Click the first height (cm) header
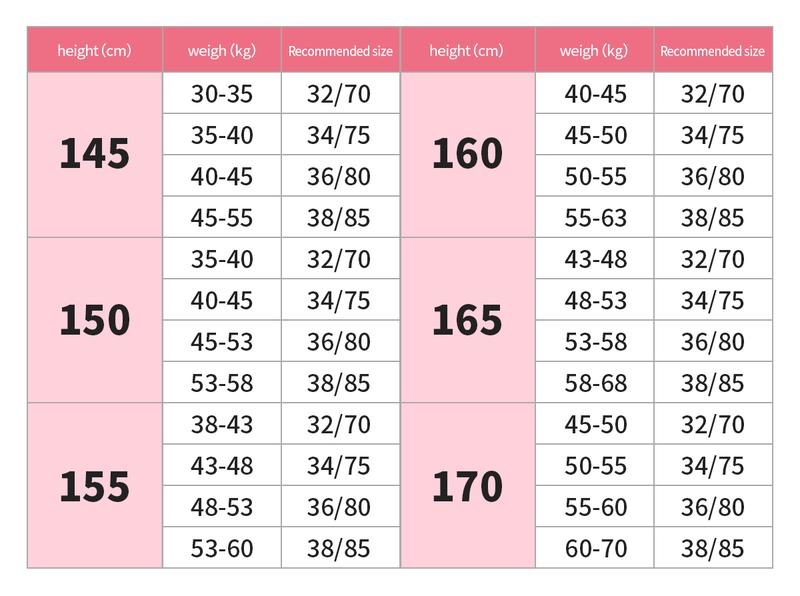Viewport: 800px width, 596px height. [x=95, y=49]
